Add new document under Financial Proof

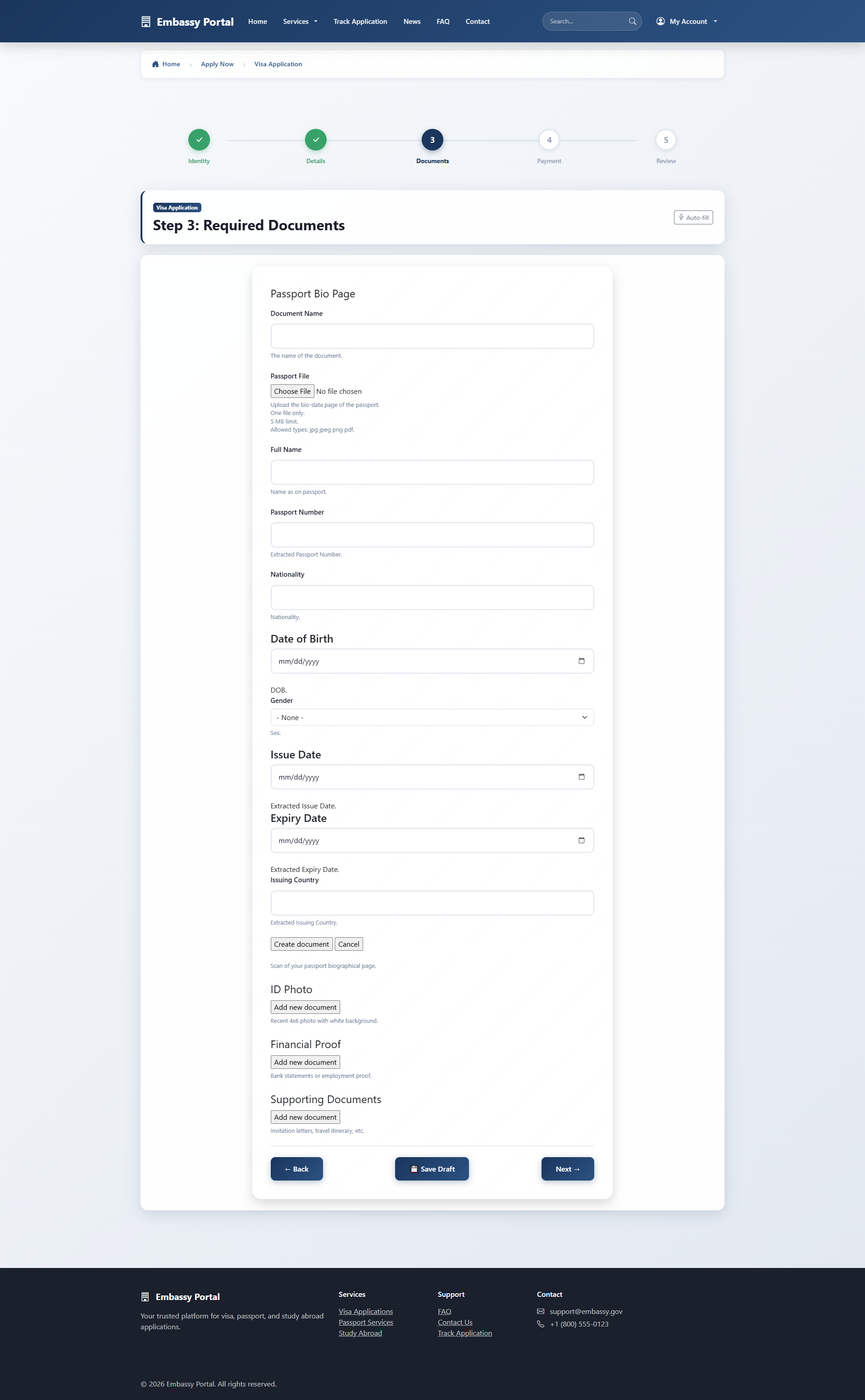point(305,1062)
